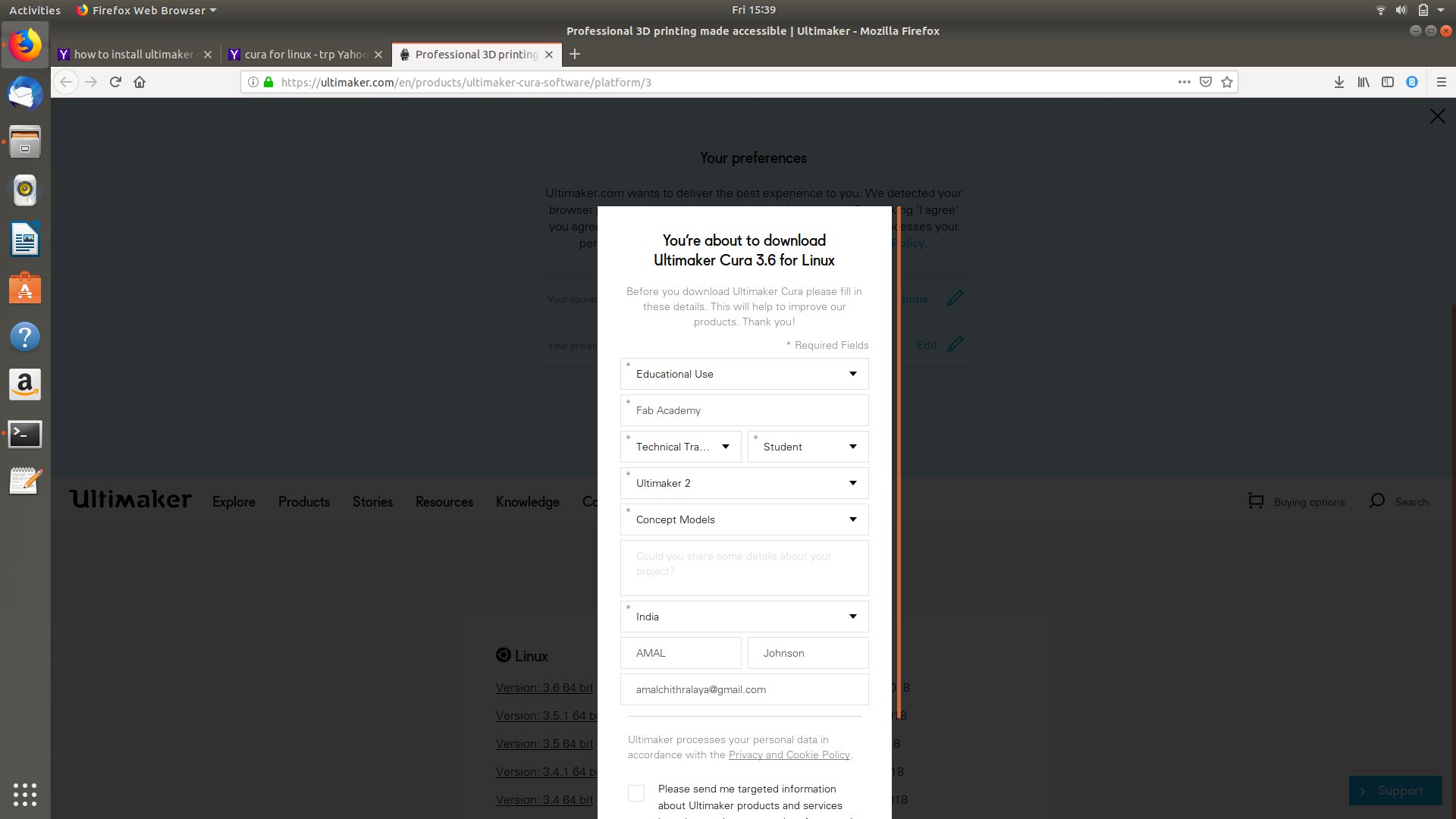Show the library bookmarks icon
This screenshot has height=819, width=1456.
(1363, 82)
